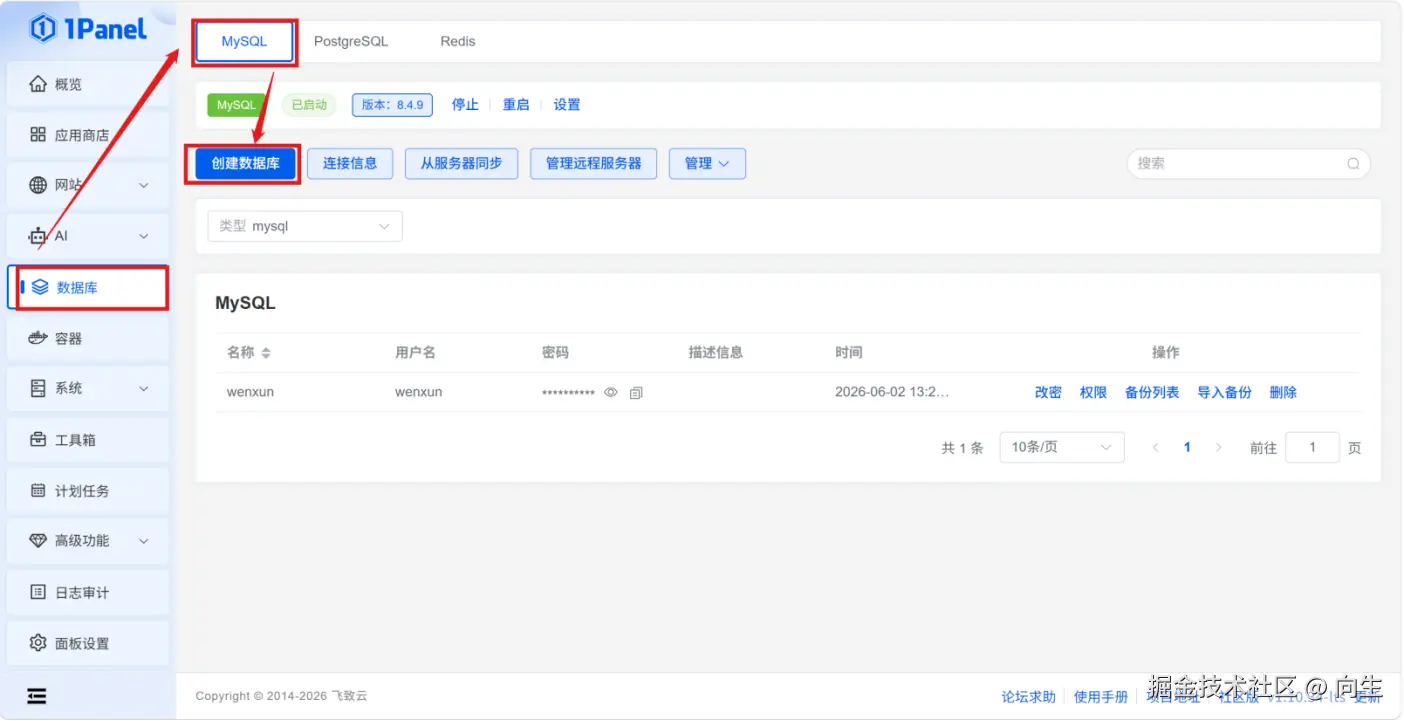Click the 已启动 status tag
This screenshot has width=1404, height=721.
[309, 105]
